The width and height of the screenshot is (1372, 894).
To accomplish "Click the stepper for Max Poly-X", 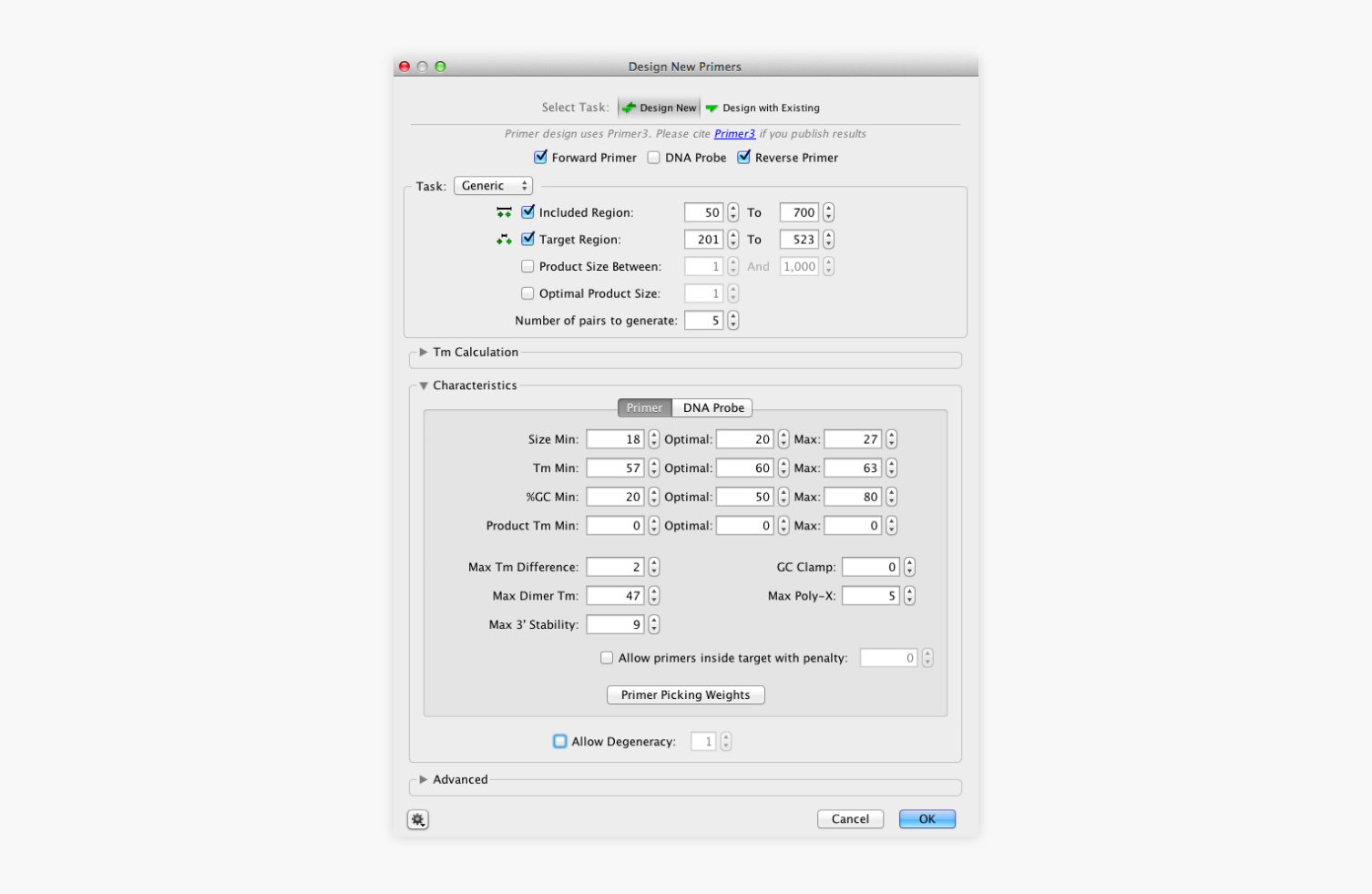I will point(909,596).
